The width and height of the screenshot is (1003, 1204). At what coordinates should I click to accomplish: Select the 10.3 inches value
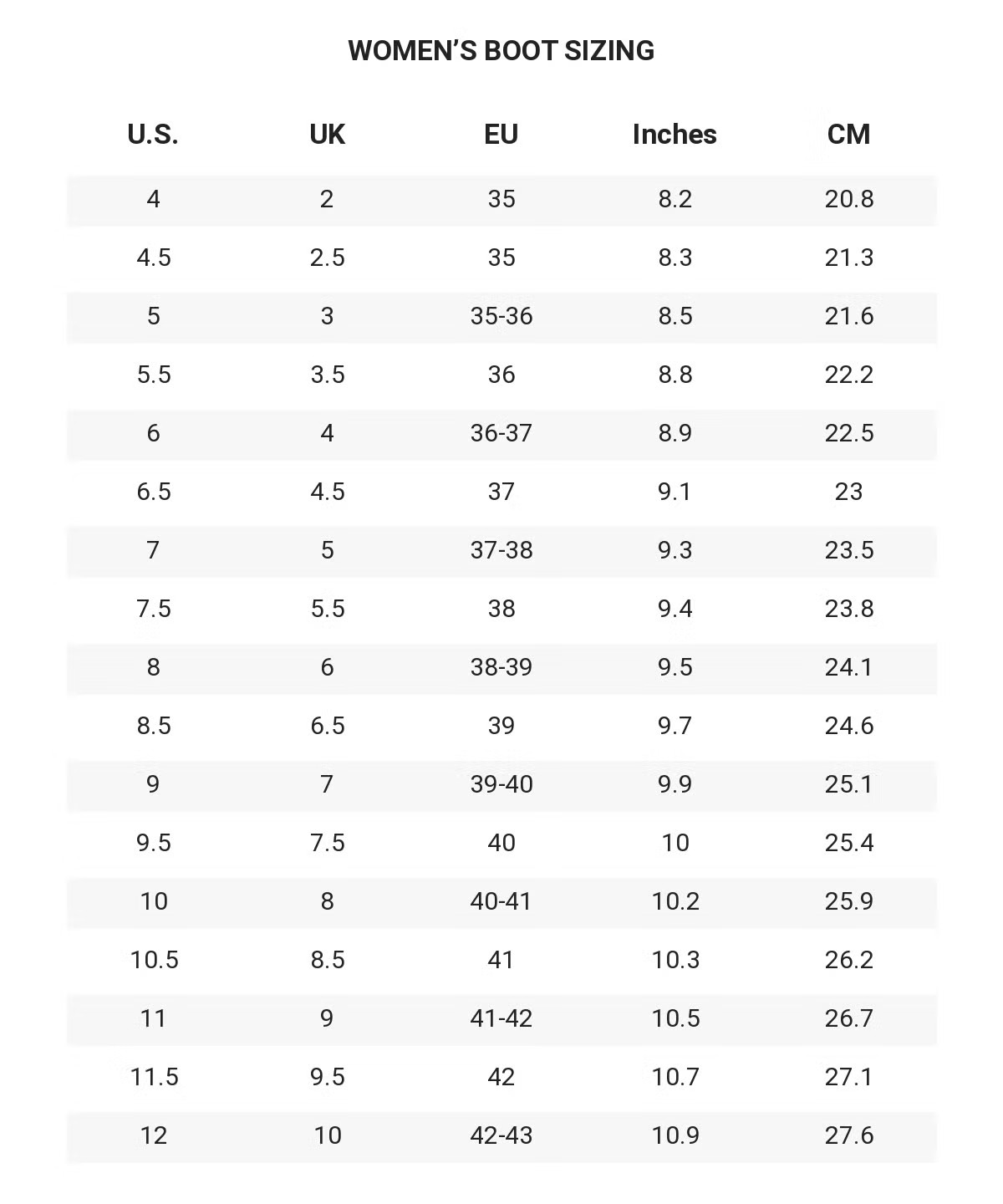click(x=675, y=960)
